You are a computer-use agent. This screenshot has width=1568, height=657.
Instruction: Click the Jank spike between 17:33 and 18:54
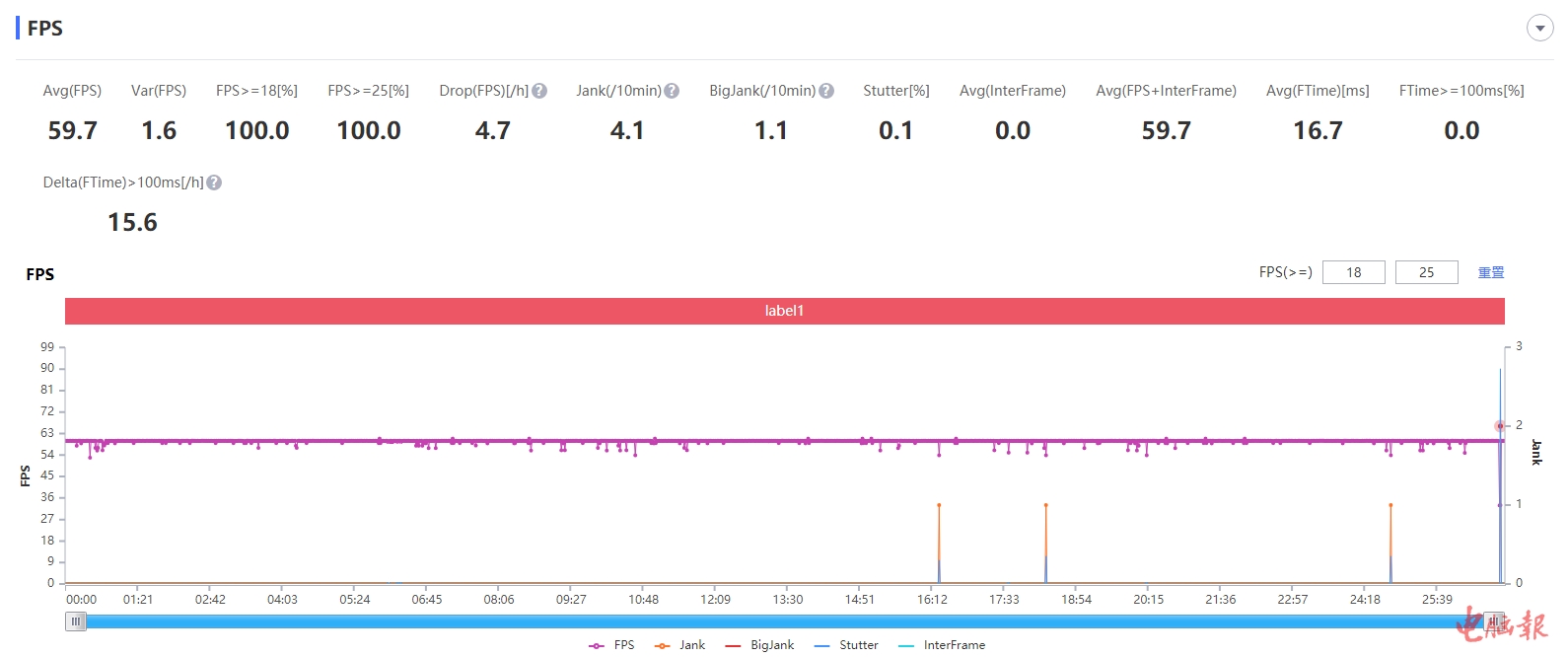pos(1045,506)
